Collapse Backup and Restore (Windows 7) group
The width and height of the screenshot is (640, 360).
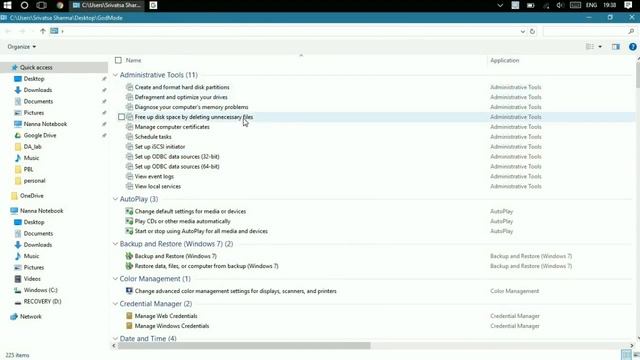click(116, 244)
